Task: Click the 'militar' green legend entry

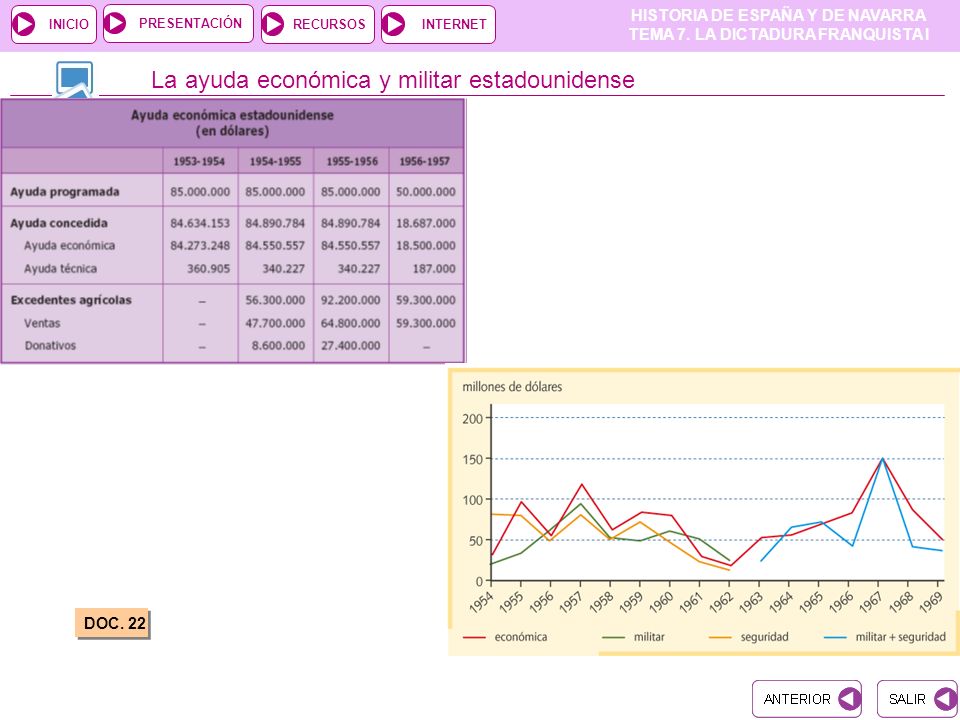Action: [x=633, y=637]
